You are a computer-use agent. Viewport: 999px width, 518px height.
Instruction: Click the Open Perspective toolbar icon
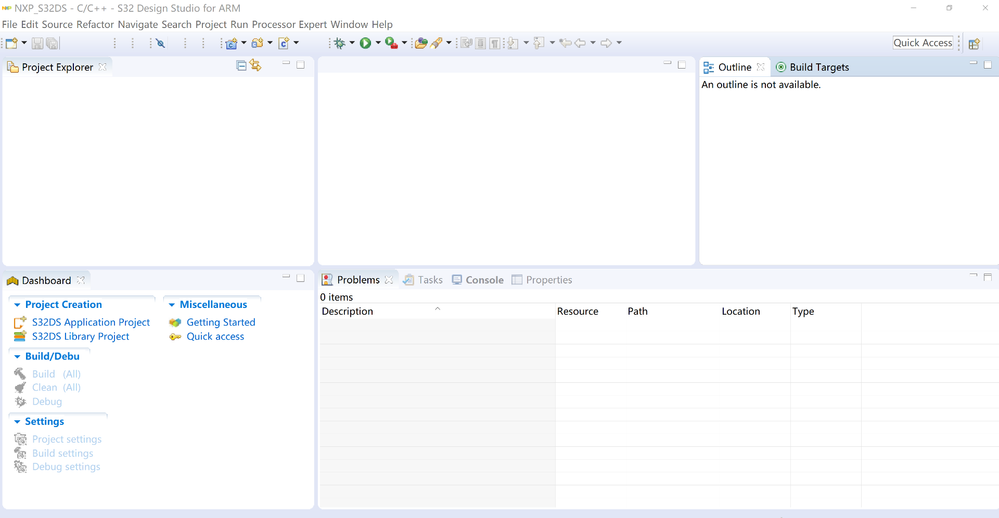[974, 44]
